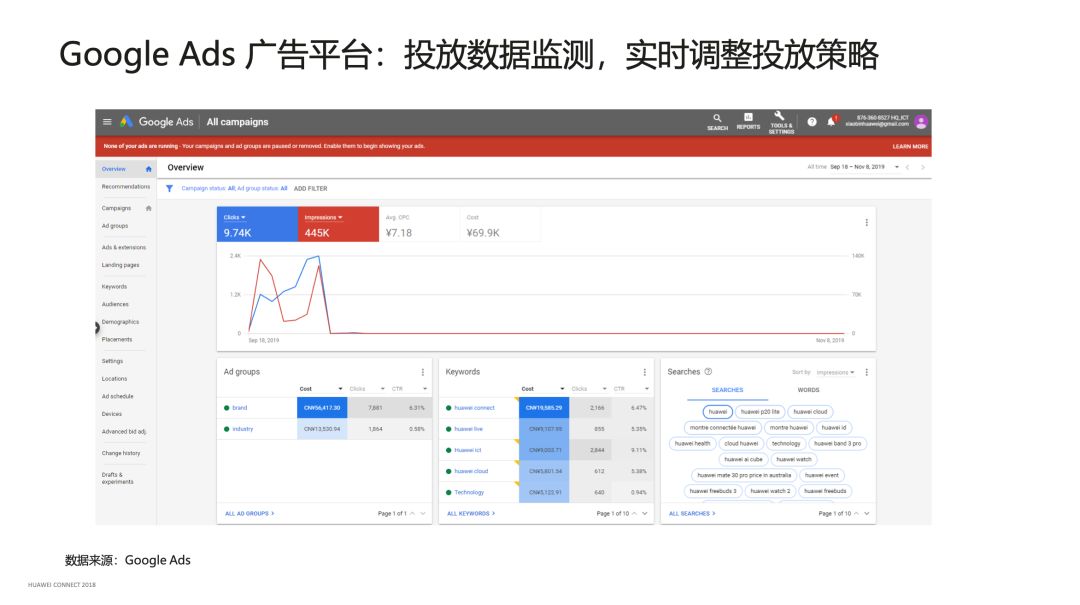Switch to the WORDS tab
Screen dimensions: 1080x605
(x=809, y=390)
